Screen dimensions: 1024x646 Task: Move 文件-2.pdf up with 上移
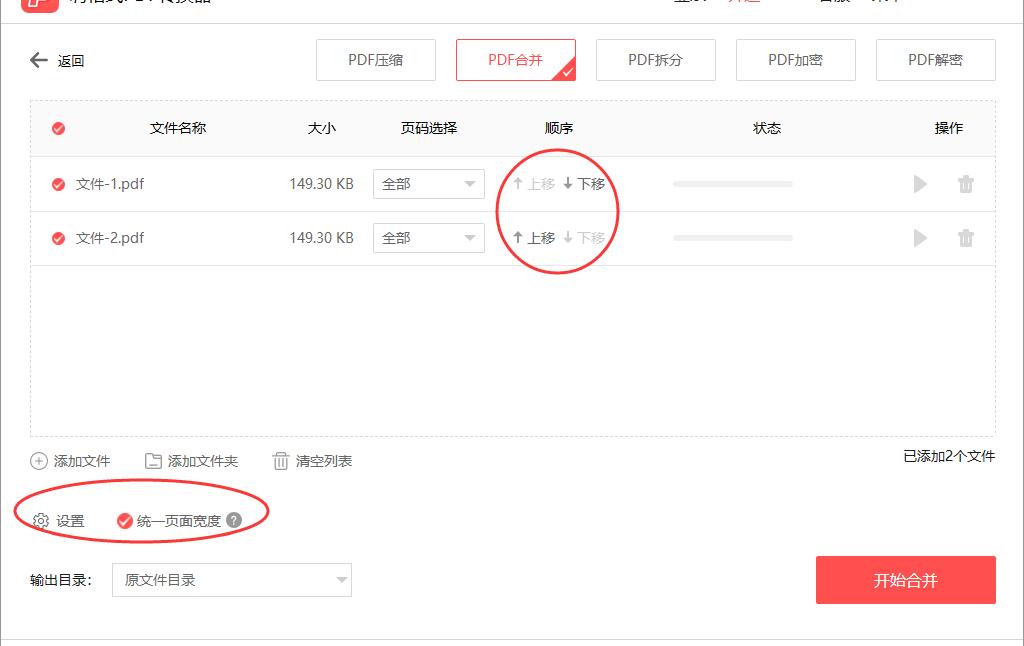coord(534,238)
